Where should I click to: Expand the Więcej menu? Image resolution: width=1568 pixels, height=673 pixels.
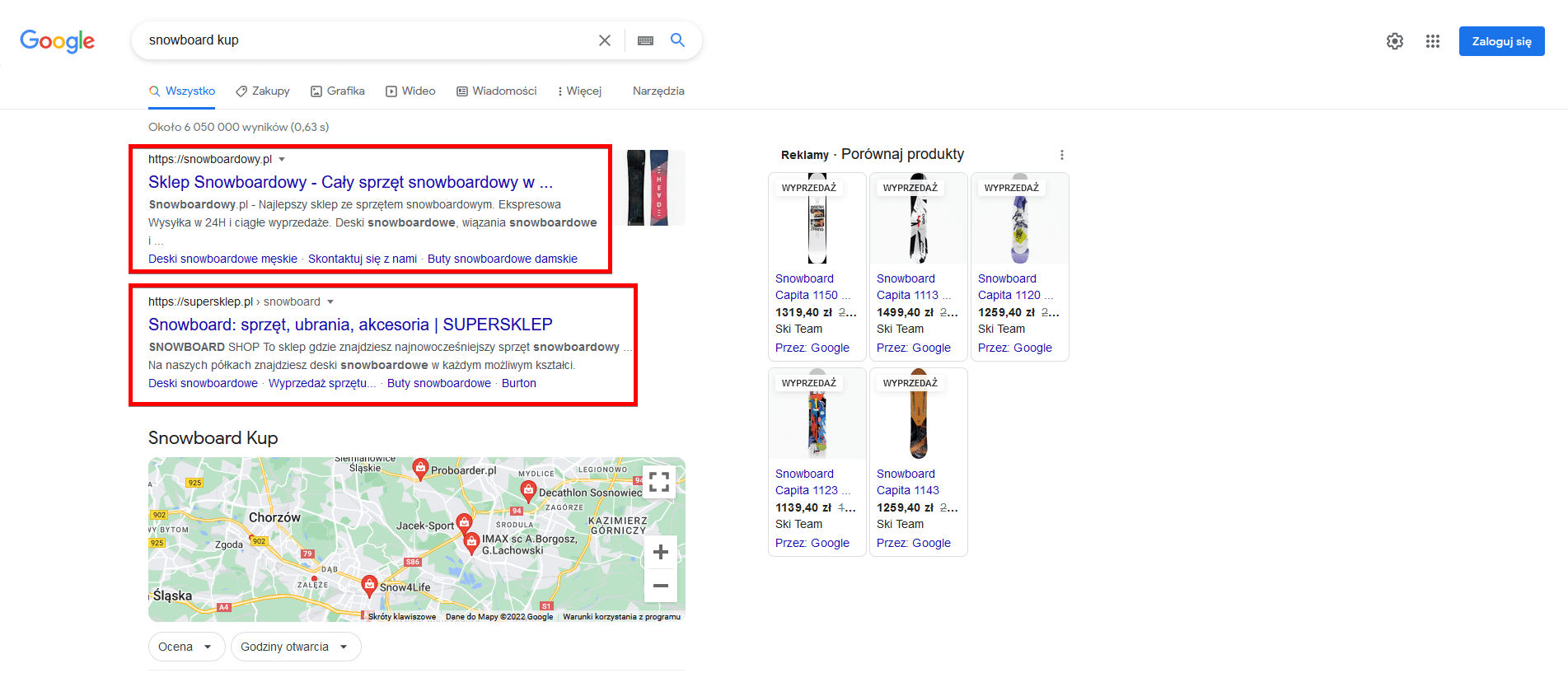point(580,91)
